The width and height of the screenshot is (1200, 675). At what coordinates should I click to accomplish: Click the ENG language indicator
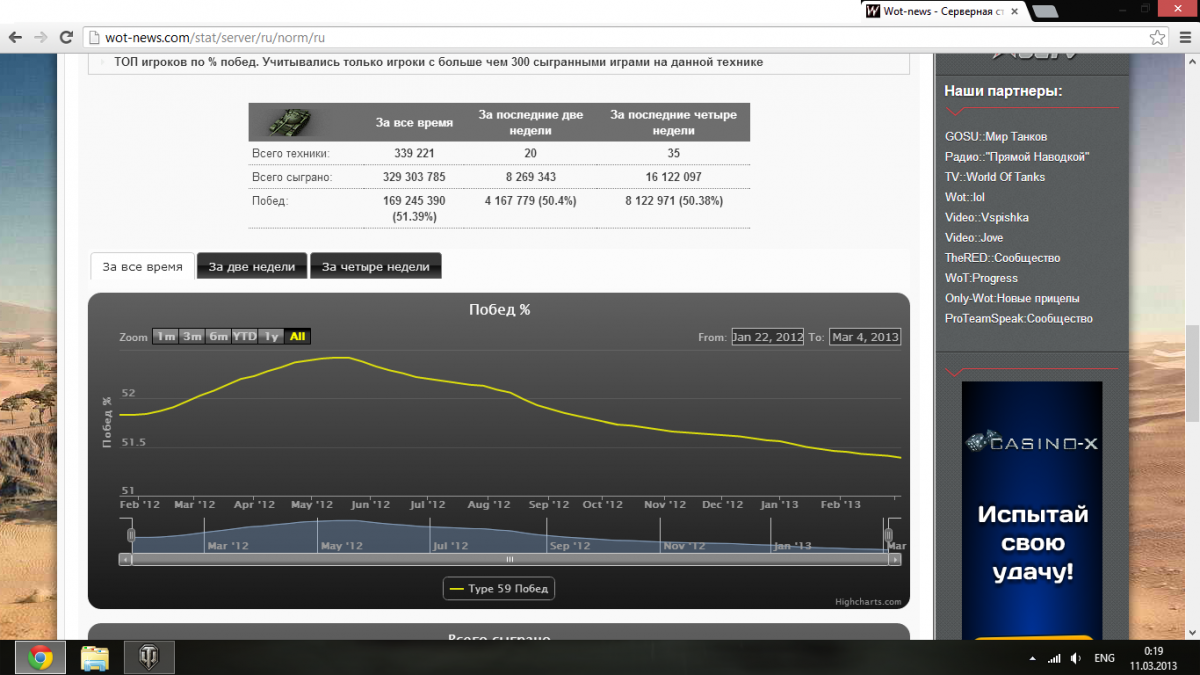click(1105, 659)
